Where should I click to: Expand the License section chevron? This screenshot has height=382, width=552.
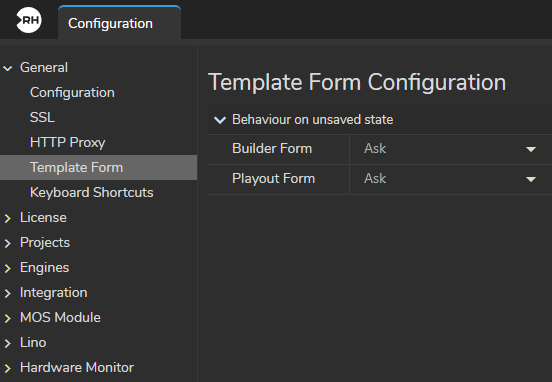coord(8,218)
